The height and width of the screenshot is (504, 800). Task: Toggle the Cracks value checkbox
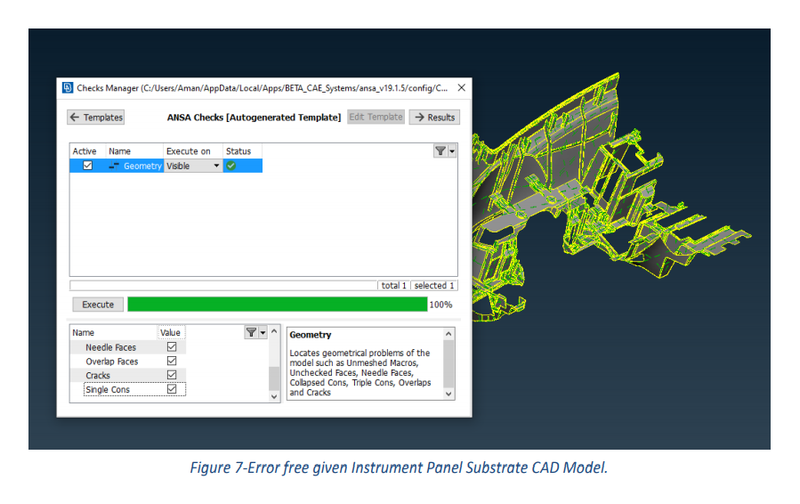(x=171, y=375)
